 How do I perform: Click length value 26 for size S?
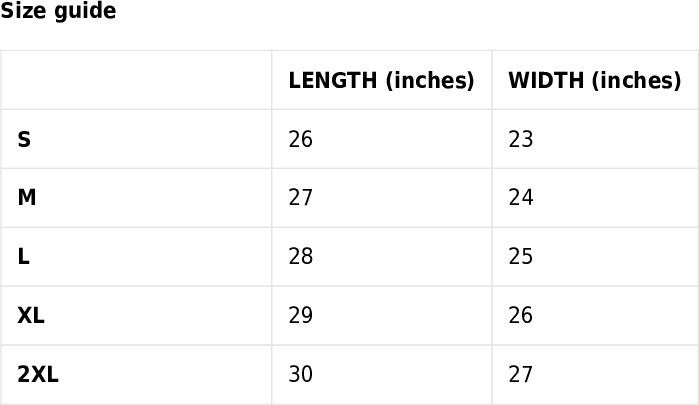tap(300, 139)
